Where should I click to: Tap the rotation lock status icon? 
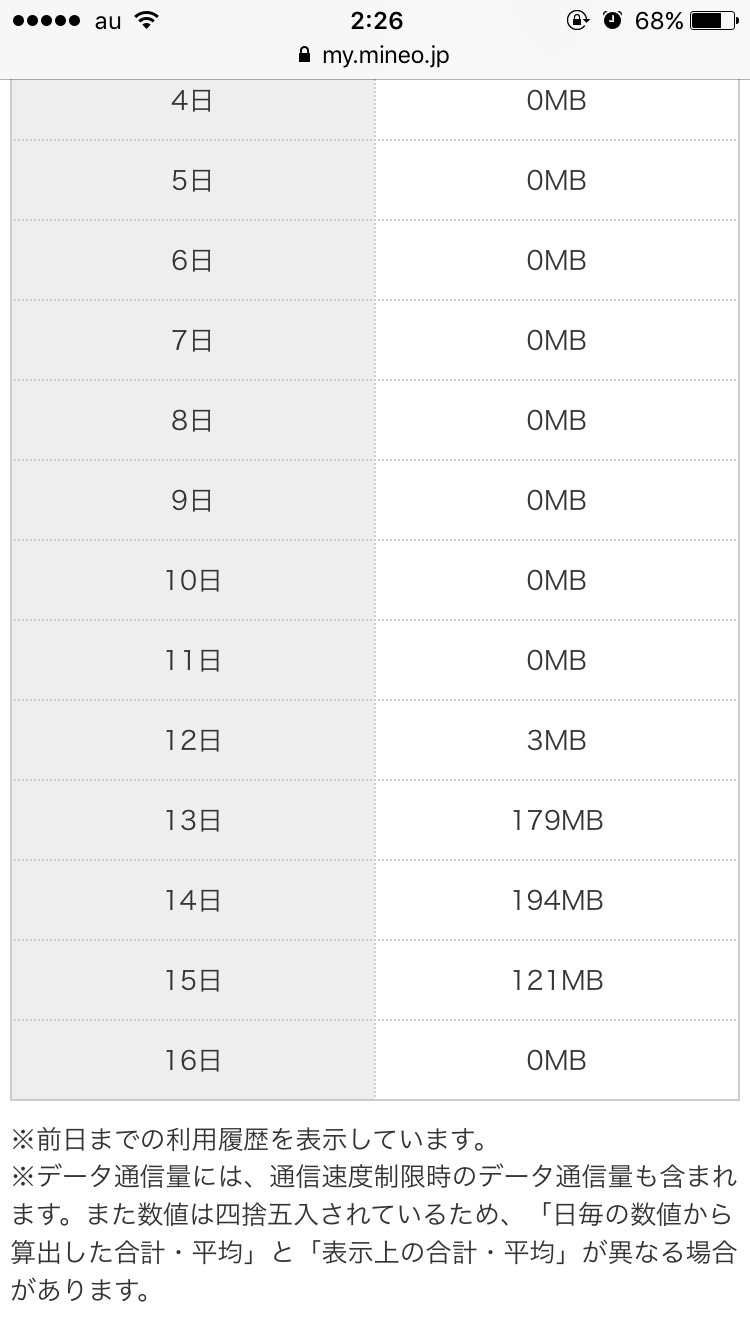pyautogui.click(x=577, y=21)
